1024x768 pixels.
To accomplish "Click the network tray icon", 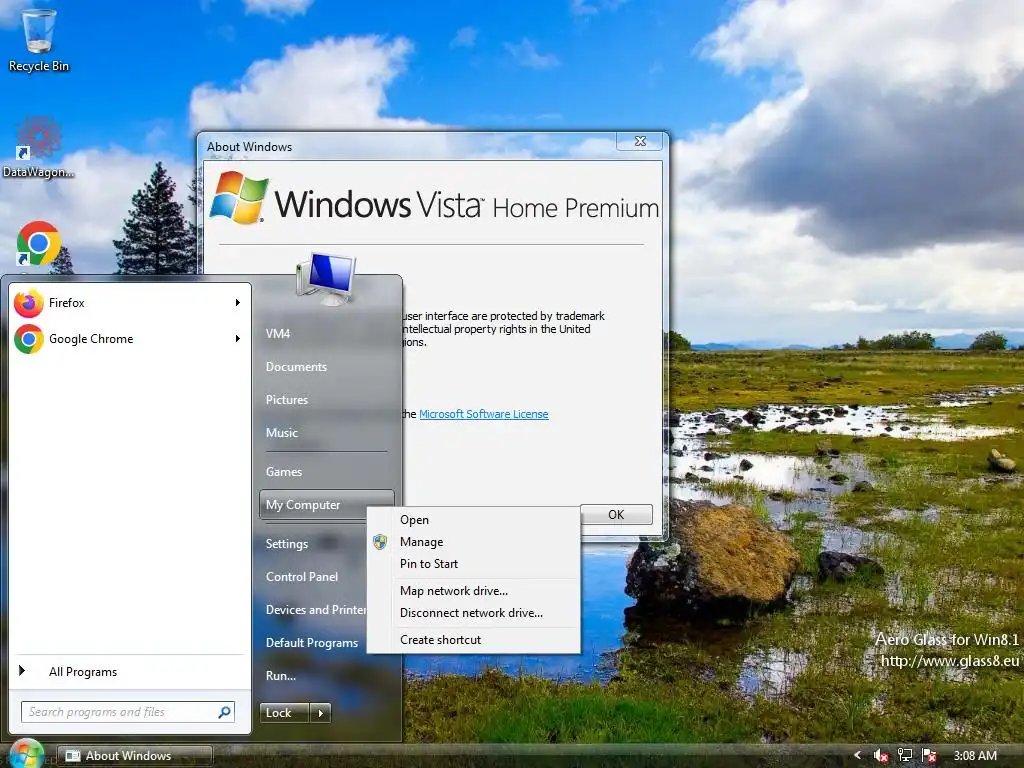I will (905, 756).
